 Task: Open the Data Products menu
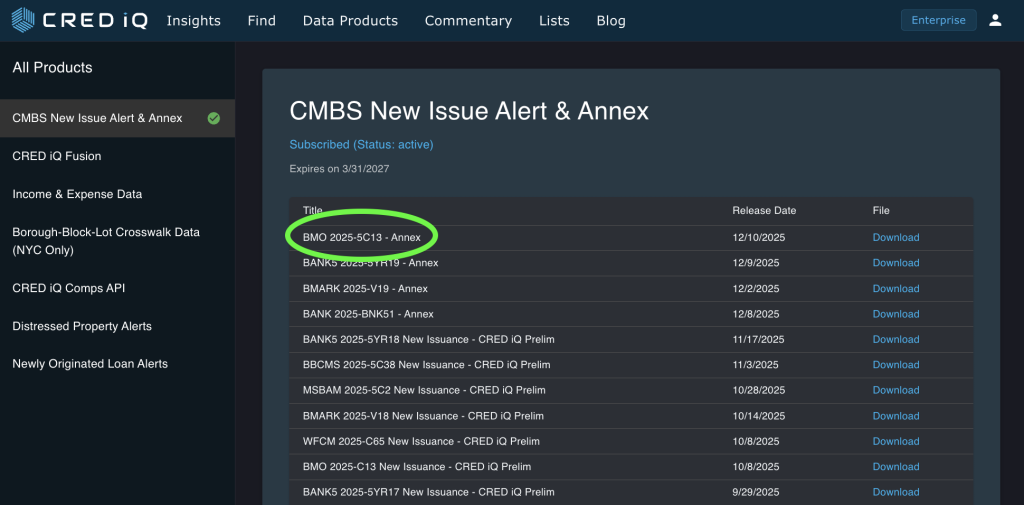coord(350,21)
